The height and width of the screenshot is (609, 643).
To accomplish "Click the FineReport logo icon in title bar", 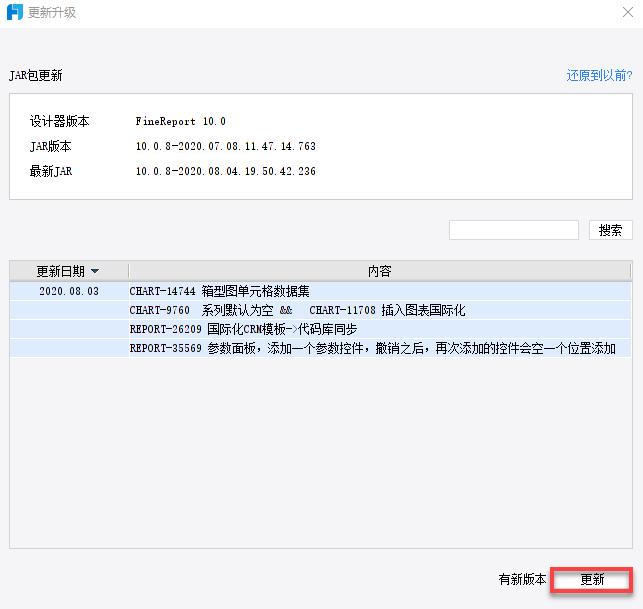I will point(15,12).
